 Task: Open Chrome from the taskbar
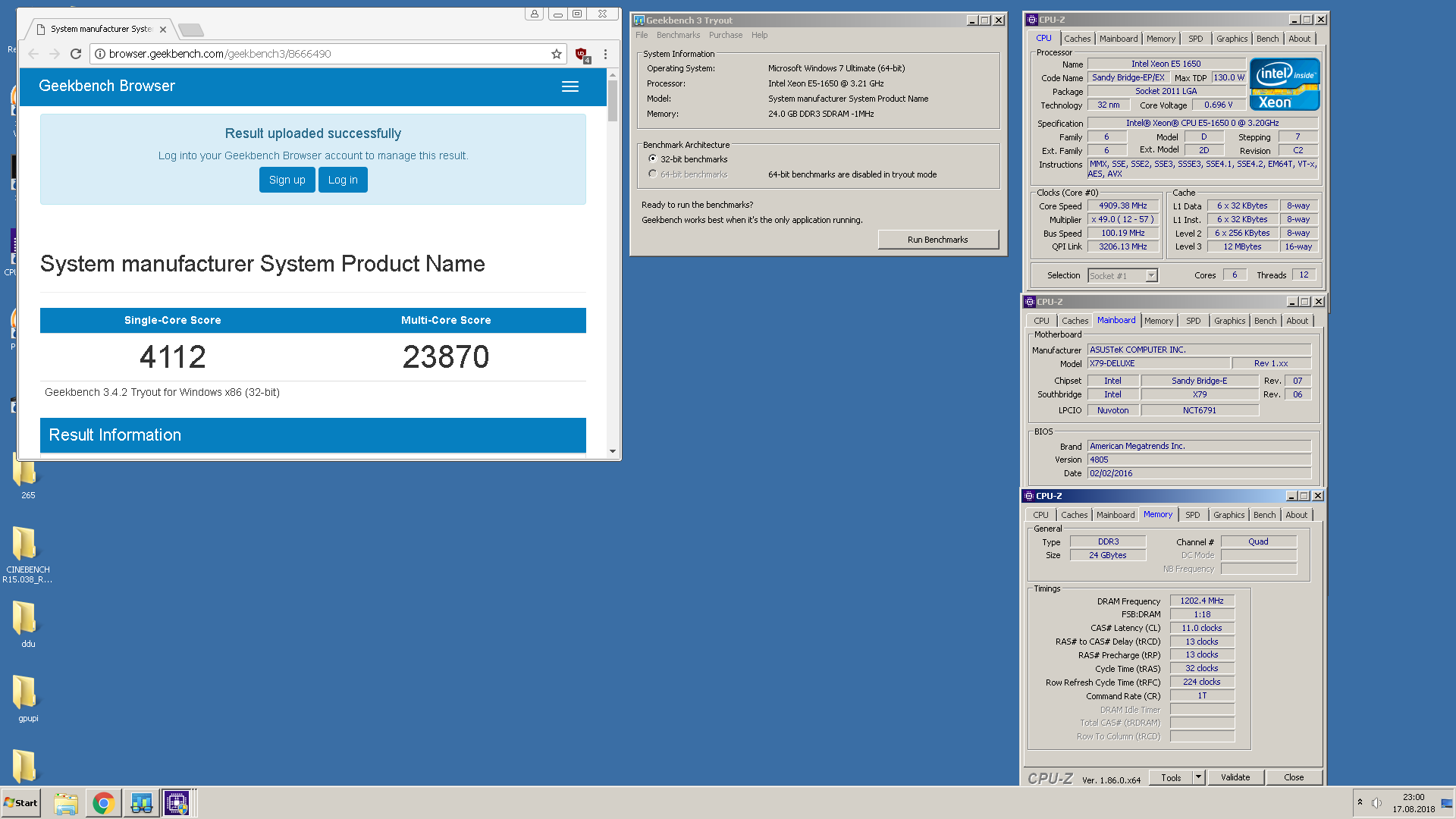pos(103,803)
